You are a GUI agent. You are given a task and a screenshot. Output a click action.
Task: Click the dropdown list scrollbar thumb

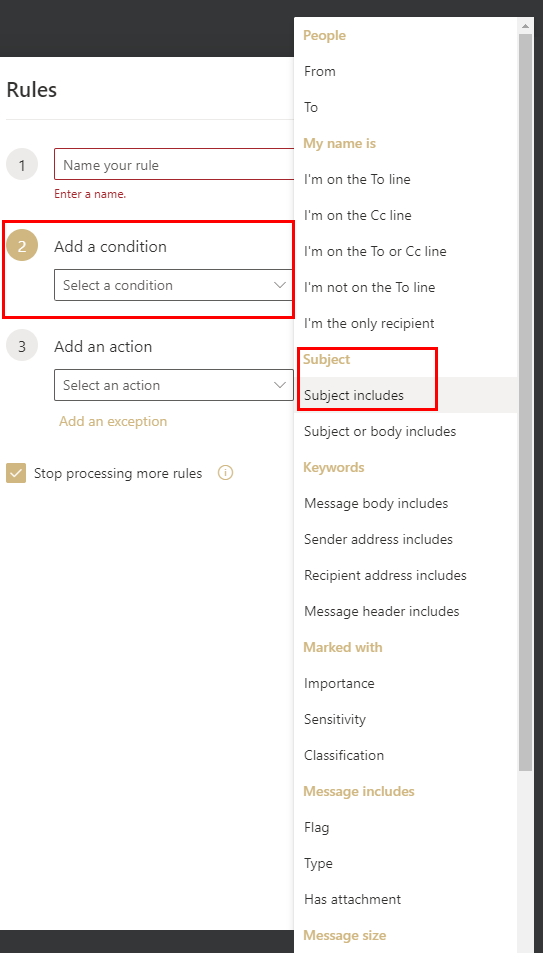click(525, 402)
